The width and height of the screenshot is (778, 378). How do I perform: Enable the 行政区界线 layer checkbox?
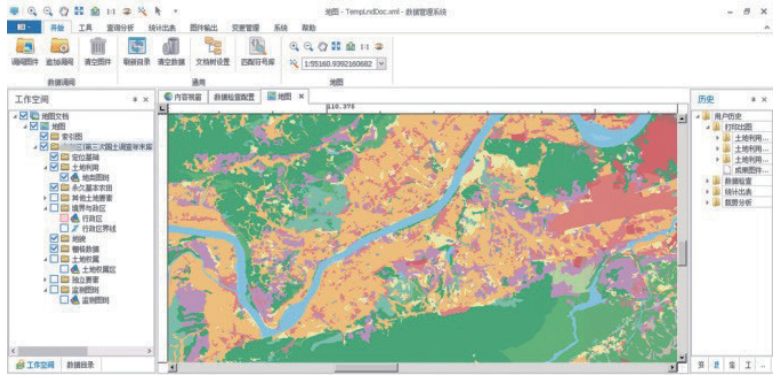click(64, 228)
